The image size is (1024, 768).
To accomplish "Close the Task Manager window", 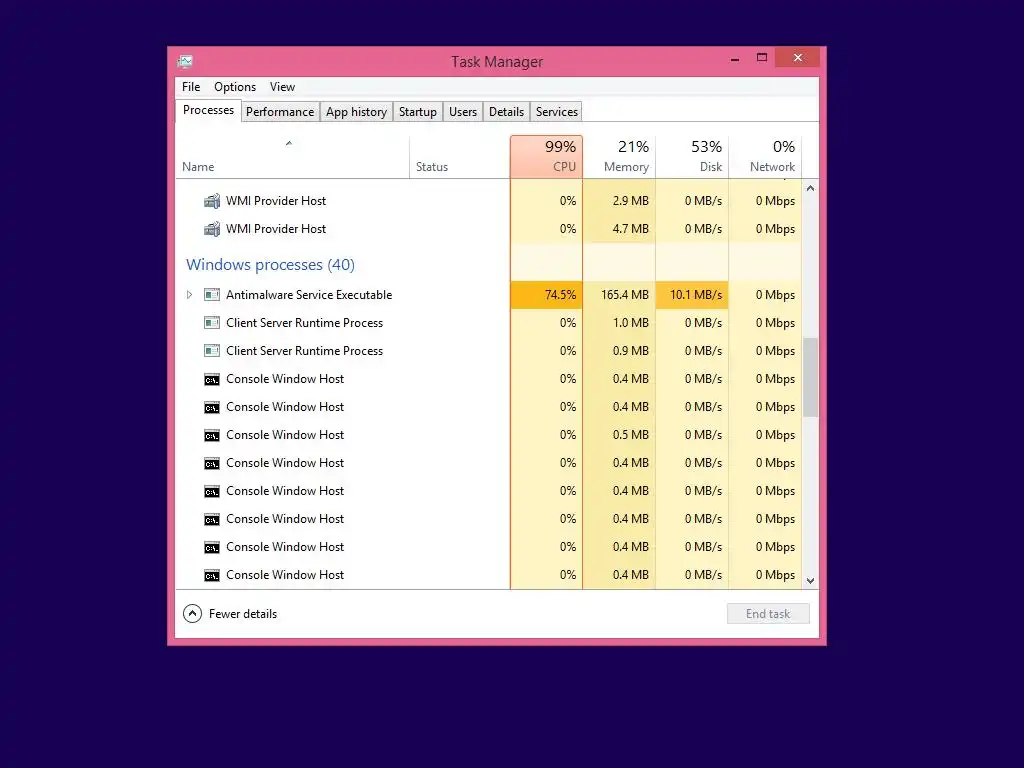I will pos(797,58).
